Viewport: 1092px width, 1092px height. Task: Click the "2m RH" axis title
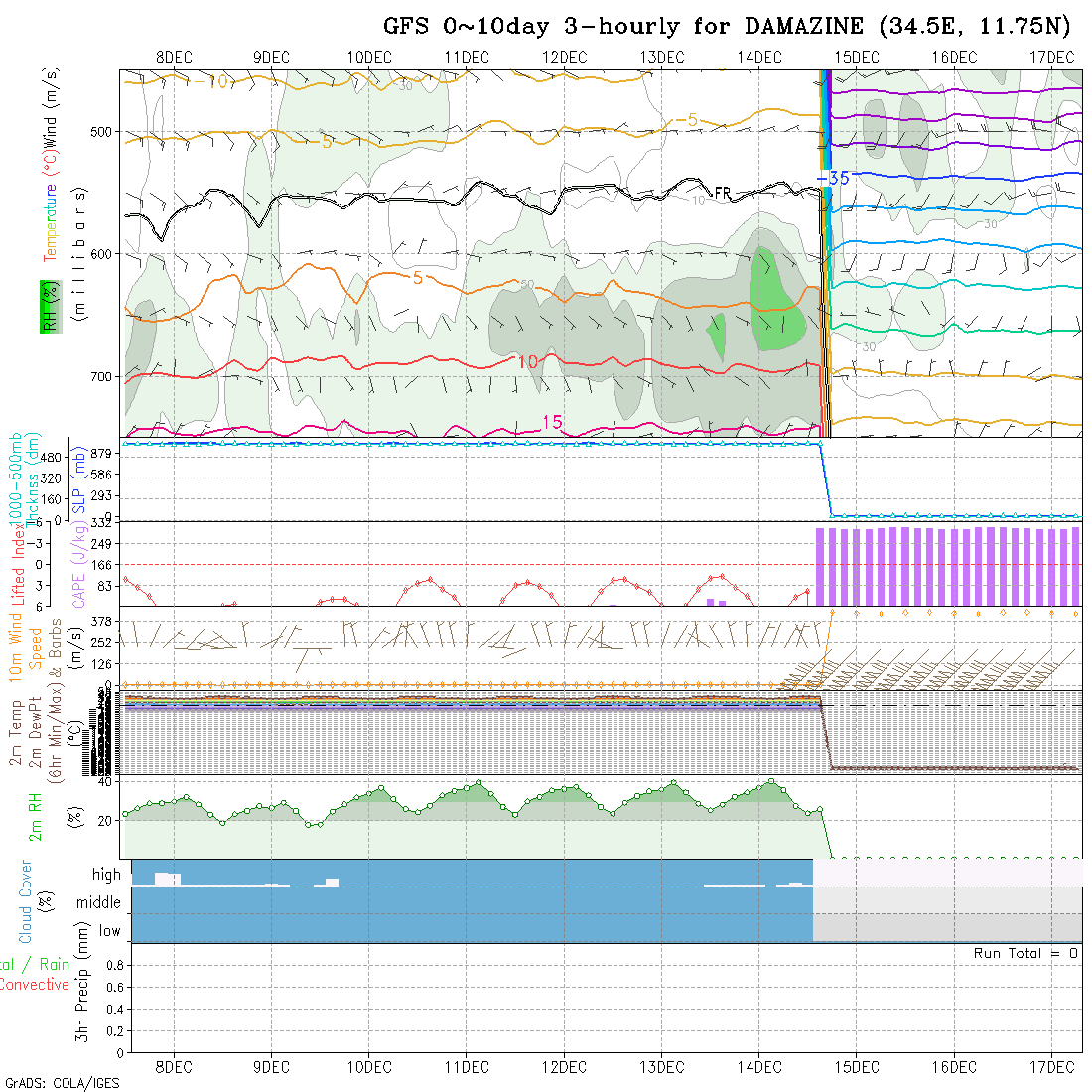36,816
